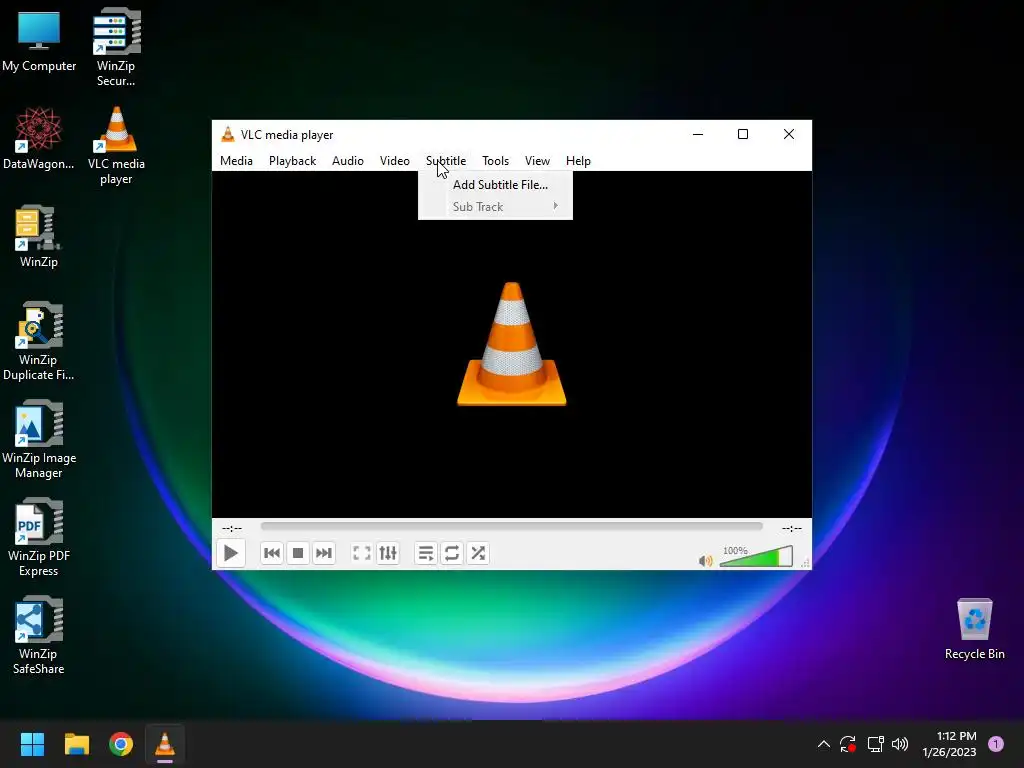Select DataWagon desktop shortcut
Screen dimensions: 1024x768
pos(39,138)
